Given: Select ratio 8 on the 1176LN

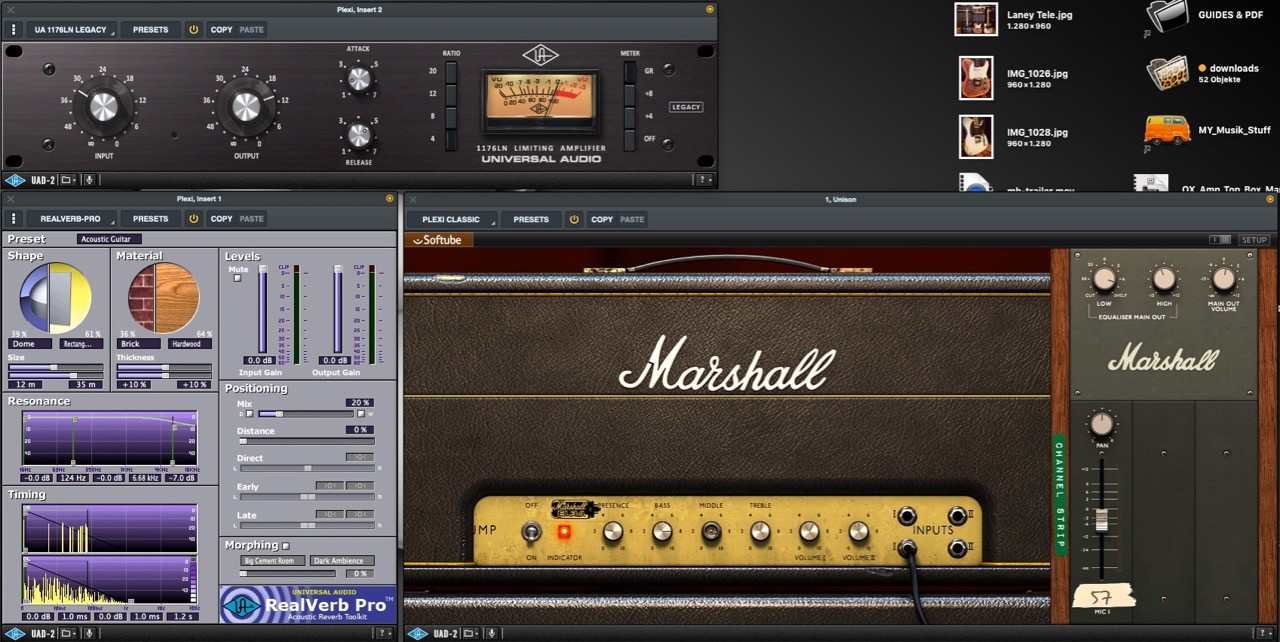Looking at the screenshot, I should 451,116.
